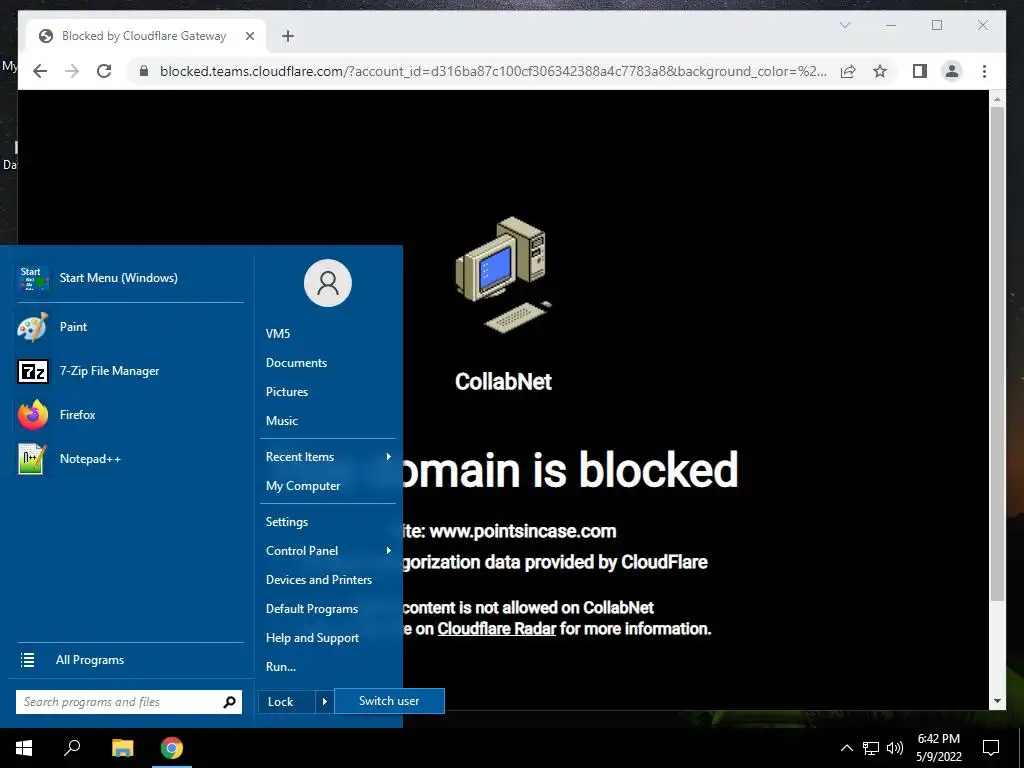Click the Search programs and files box

[129, 702]
